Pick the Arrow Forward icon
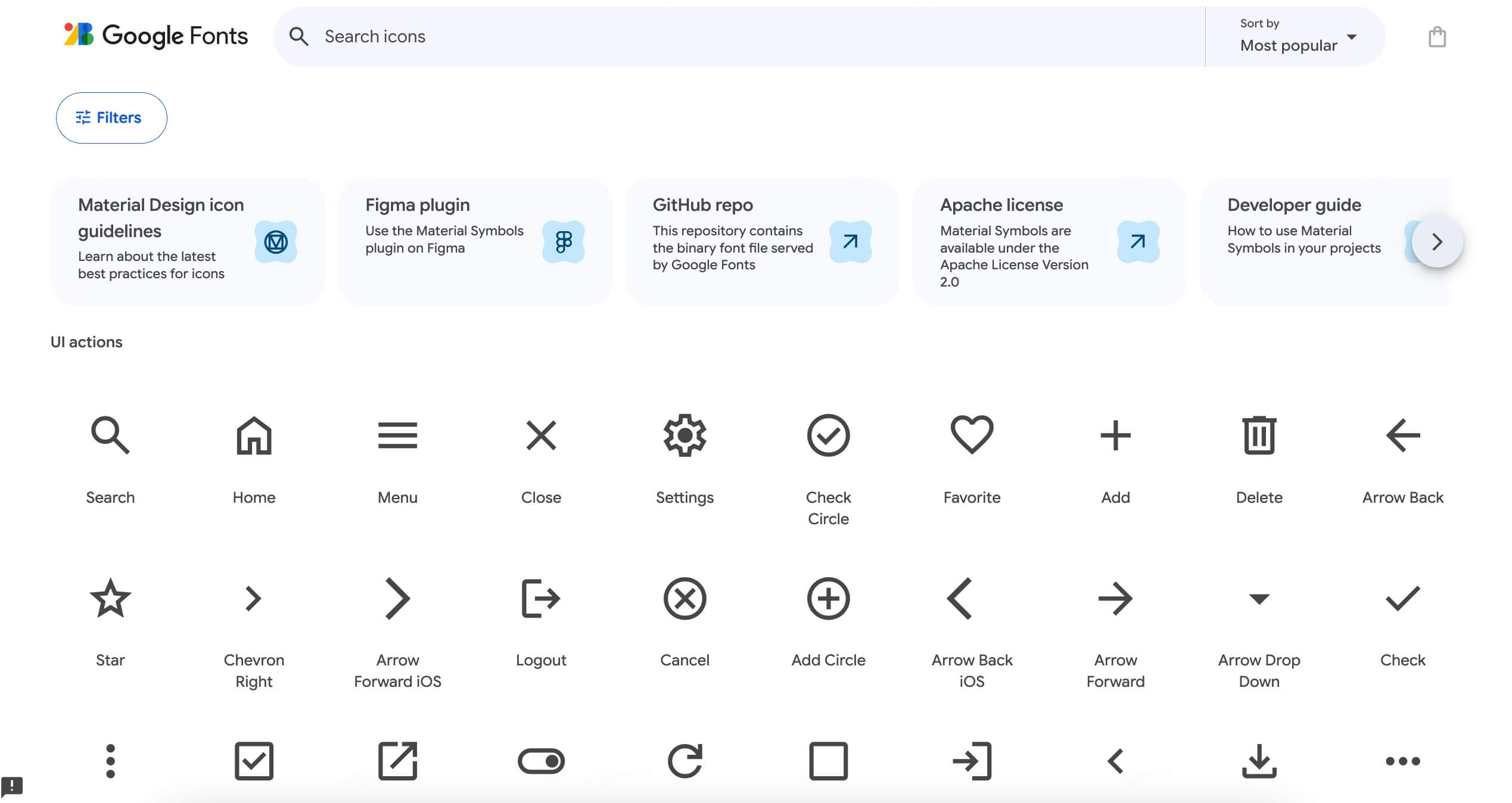Screen dimensions: 1512x803 coord(1115,598)
